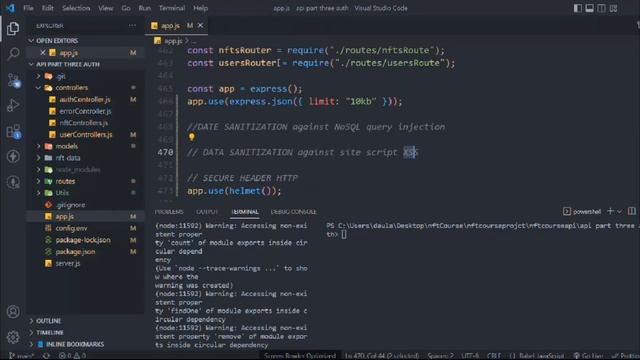This screenshot has height=360, width=640.
Task: Click the new terminal plus icon
Action: 610,211
